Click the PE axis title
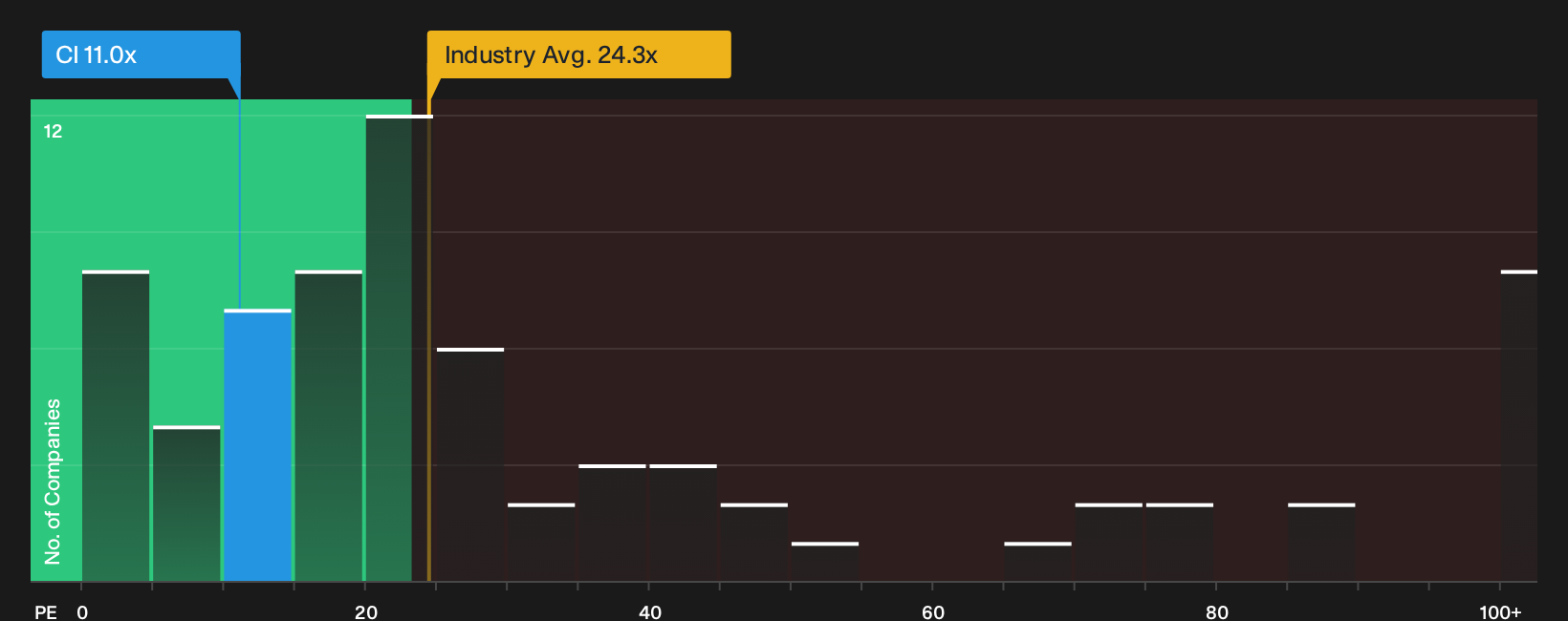The height and width of the screenshot is (621, 1568). [x=45, y=611]
